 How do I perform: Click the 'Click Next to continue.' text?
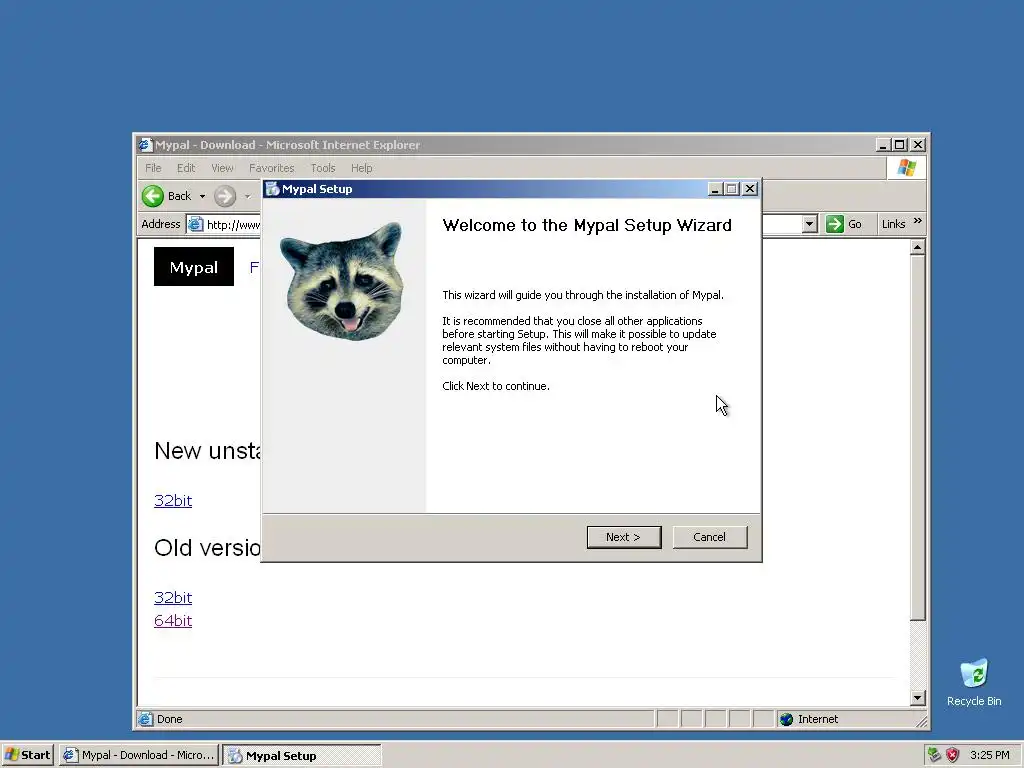tap(496, 386)
